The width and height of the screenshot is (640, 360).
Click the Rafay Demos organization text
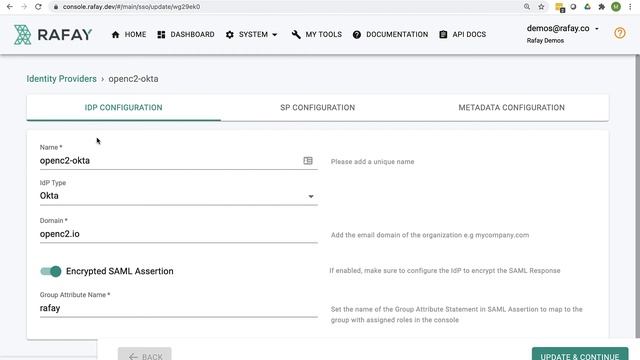tap(545, 41)
